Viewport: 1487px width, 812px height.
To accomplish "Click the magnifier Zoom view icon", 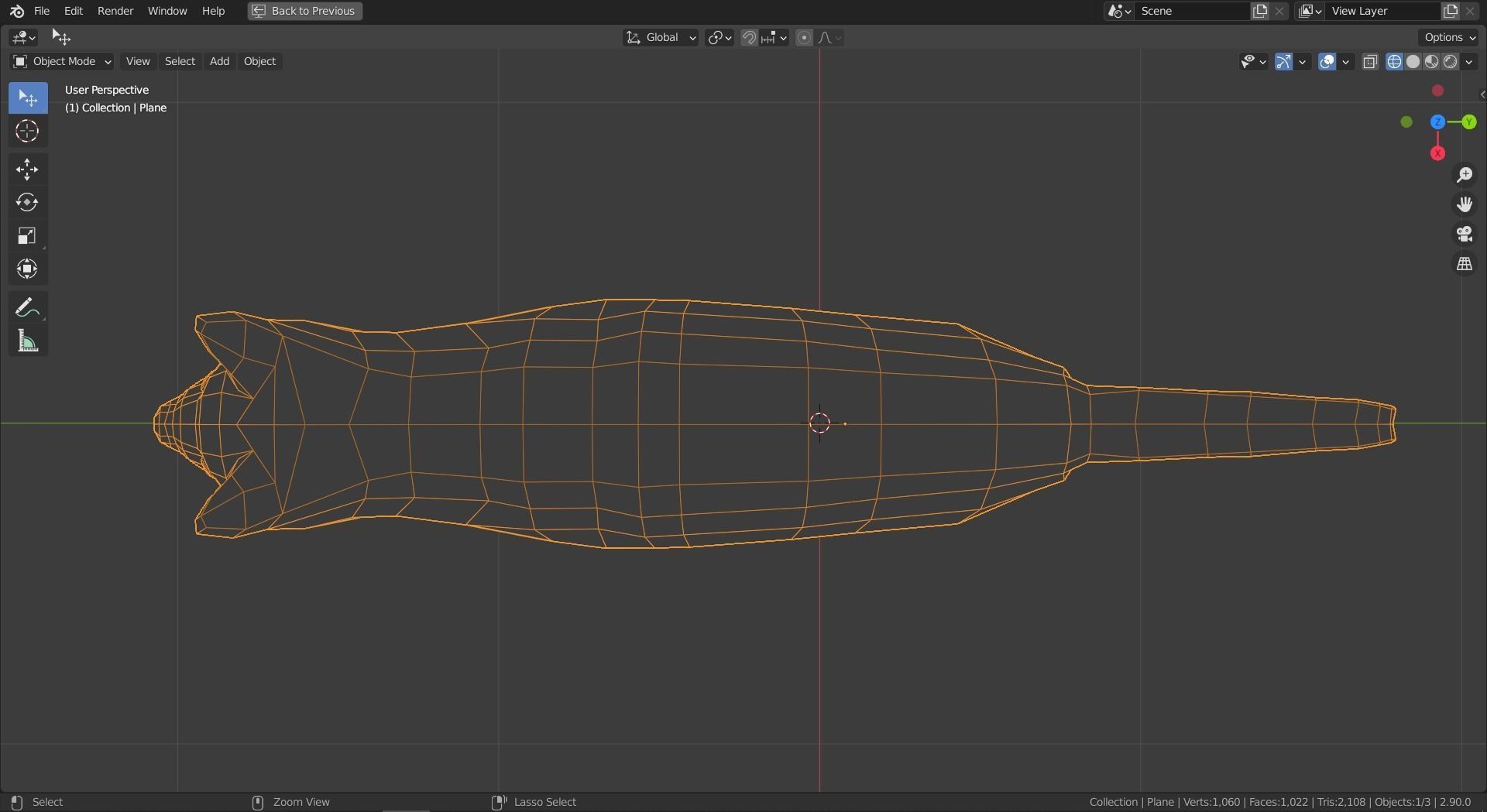I will click(x=1464, y=175).
